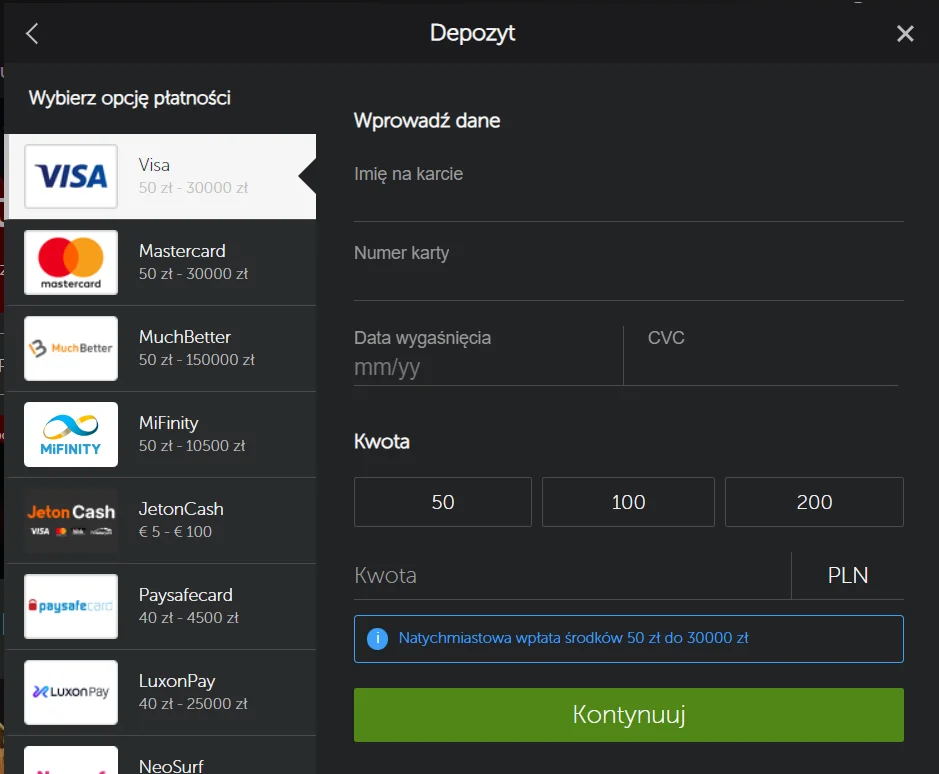Viewport: 939px width, 774px height.
Task: Select the JetonCash payment icon
Action: click(x=70, y=520)
